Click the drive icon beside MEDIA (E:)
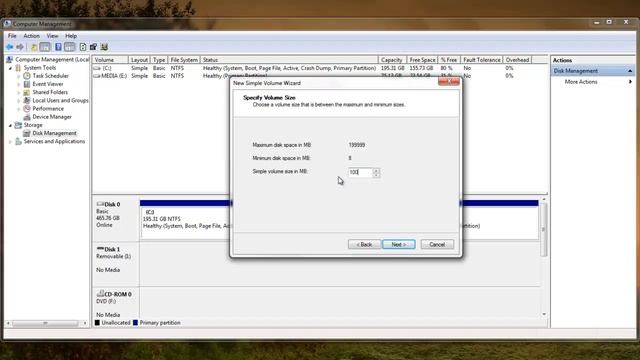 tap(97, 76)
